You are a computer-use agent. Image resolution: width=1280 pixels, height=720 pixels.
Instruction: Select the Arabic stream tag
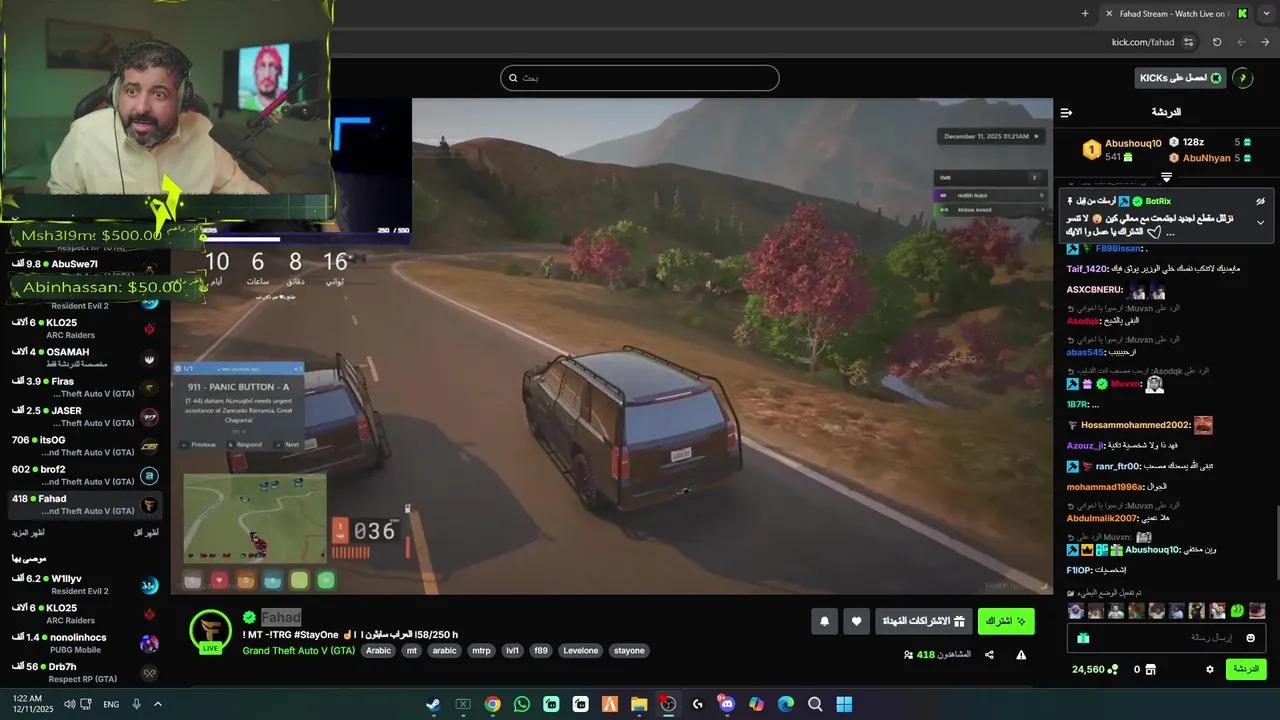pos(379,650)
